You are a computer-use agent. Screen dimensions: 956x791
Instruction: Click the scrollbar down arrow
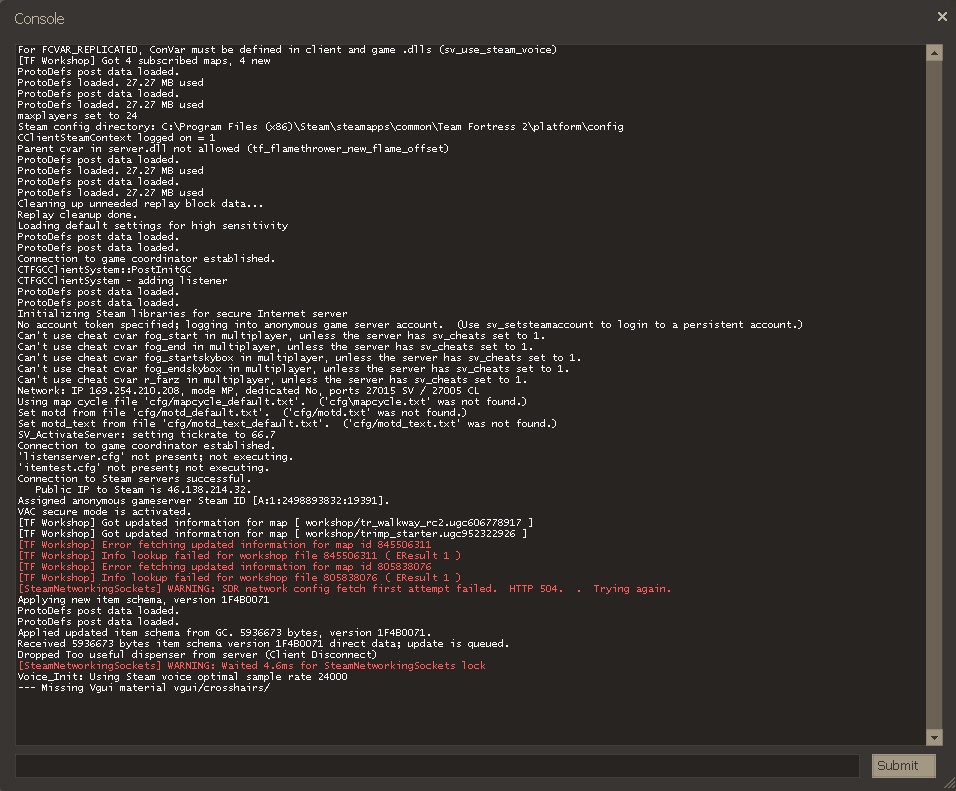(935, 738)
